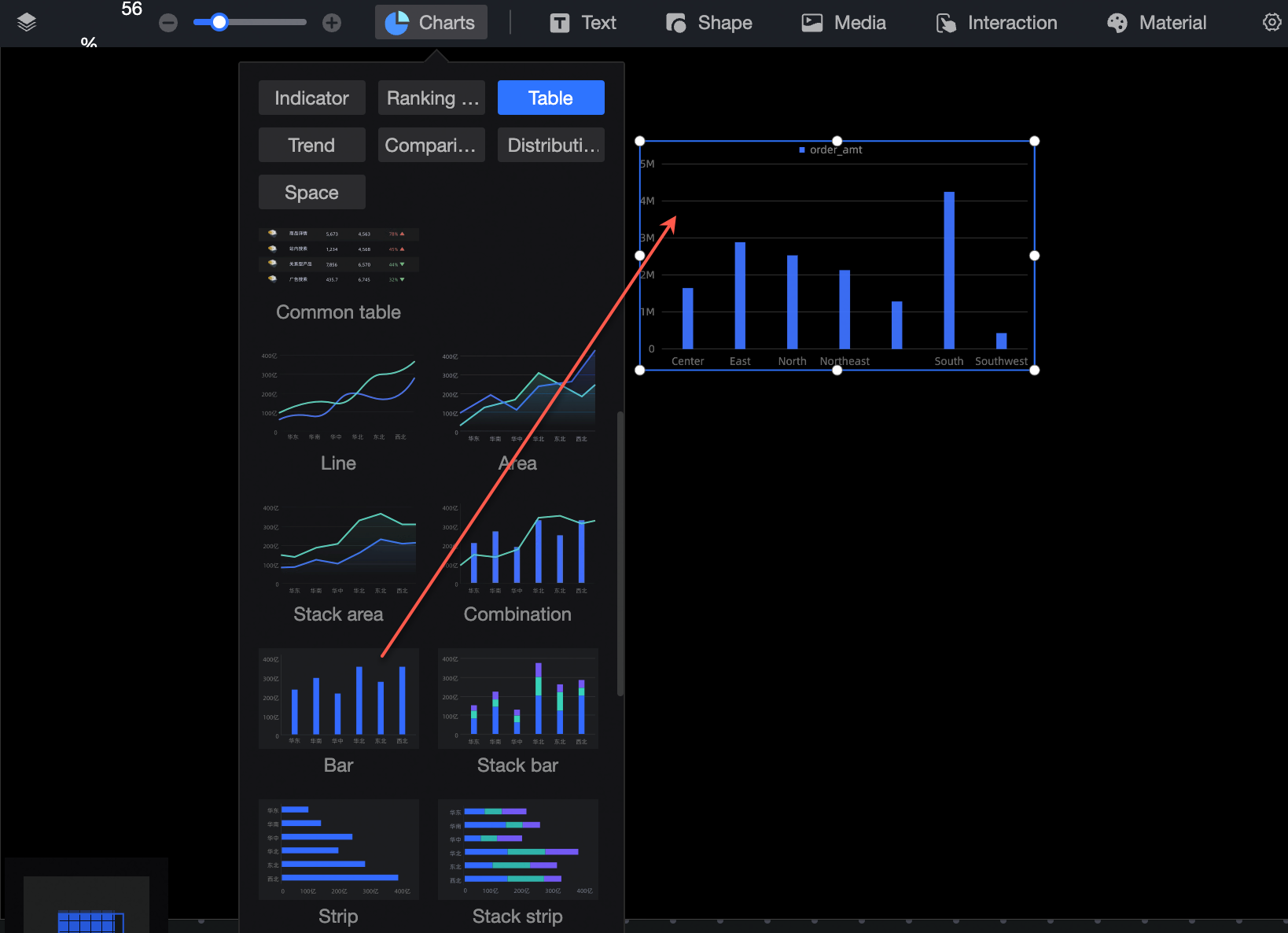Select the Indicator chart category

tap(312, 98)
